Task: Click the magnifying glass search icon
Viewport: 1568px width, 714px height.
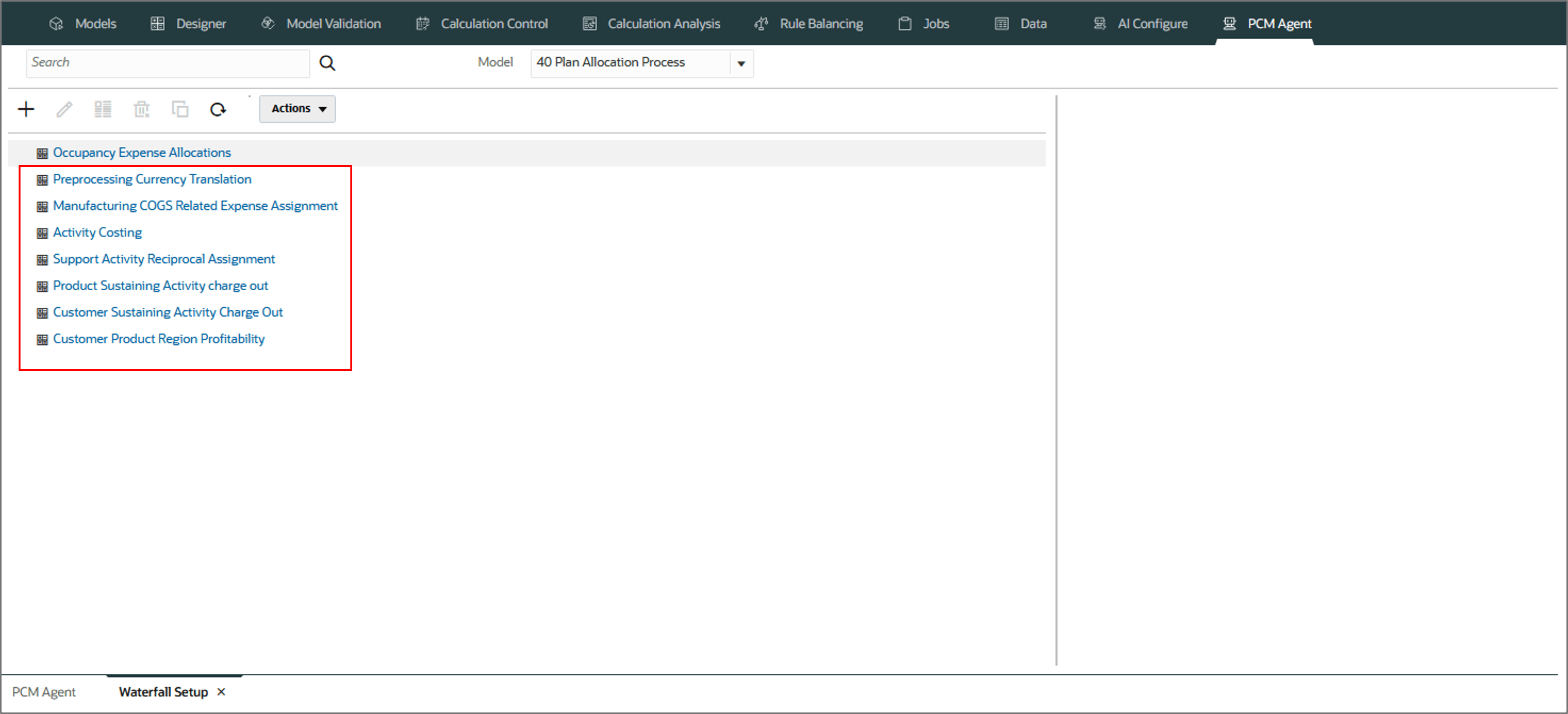Action: point(328,63)
